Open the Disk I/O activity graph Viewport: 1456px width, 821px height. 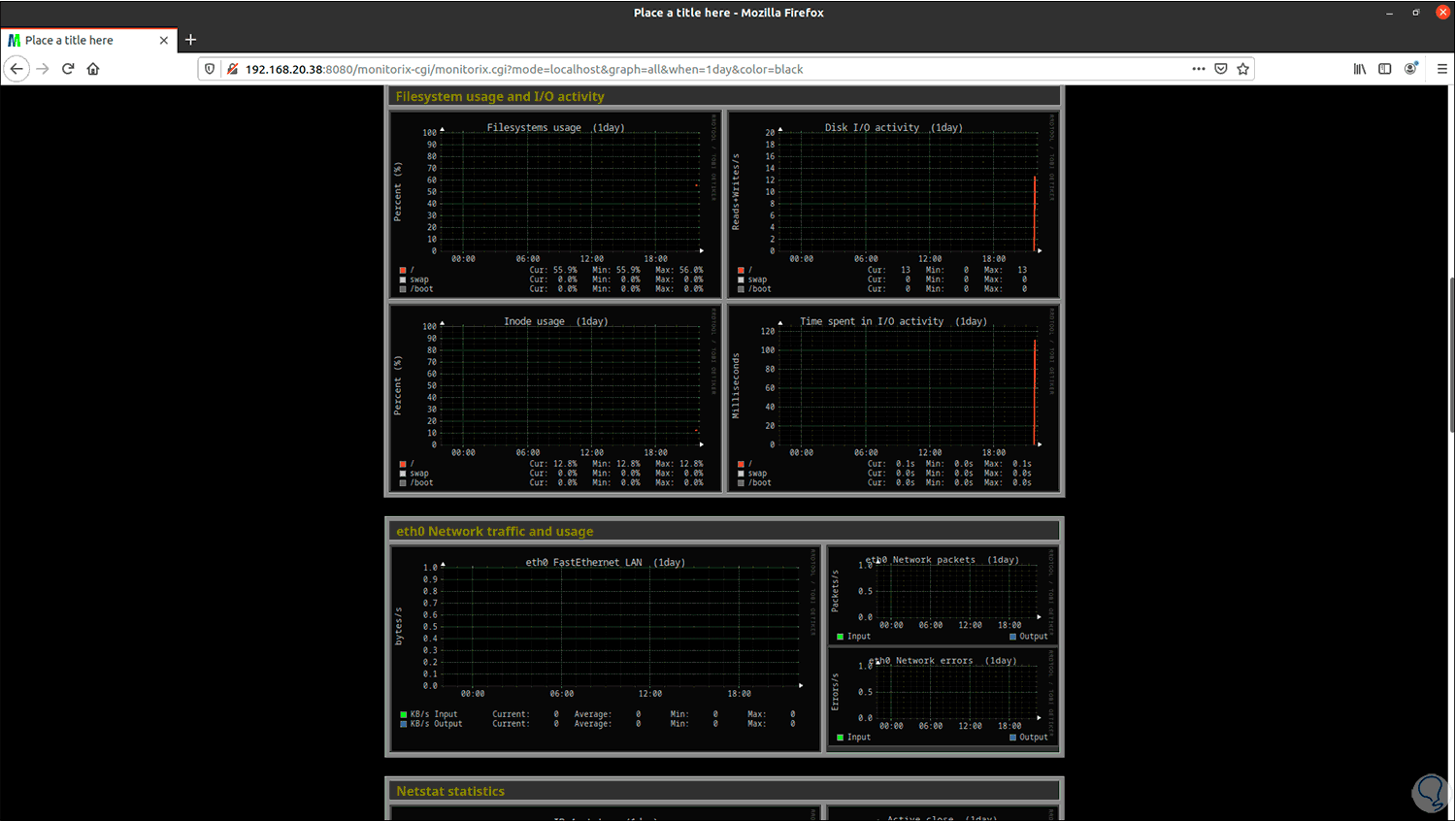coord(893,205)
